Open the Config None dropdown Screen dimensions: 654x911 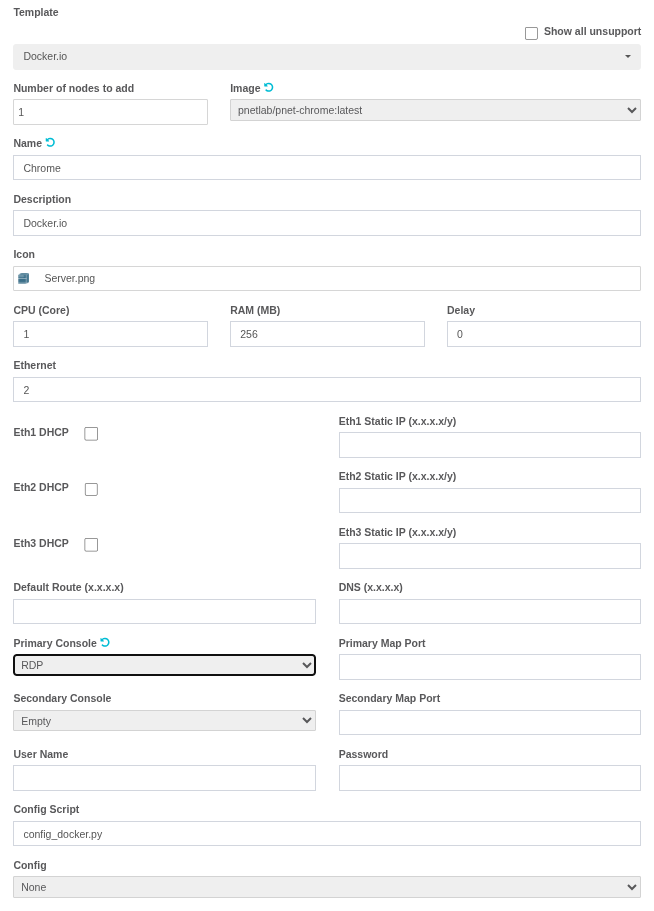(x=327, y=887)
